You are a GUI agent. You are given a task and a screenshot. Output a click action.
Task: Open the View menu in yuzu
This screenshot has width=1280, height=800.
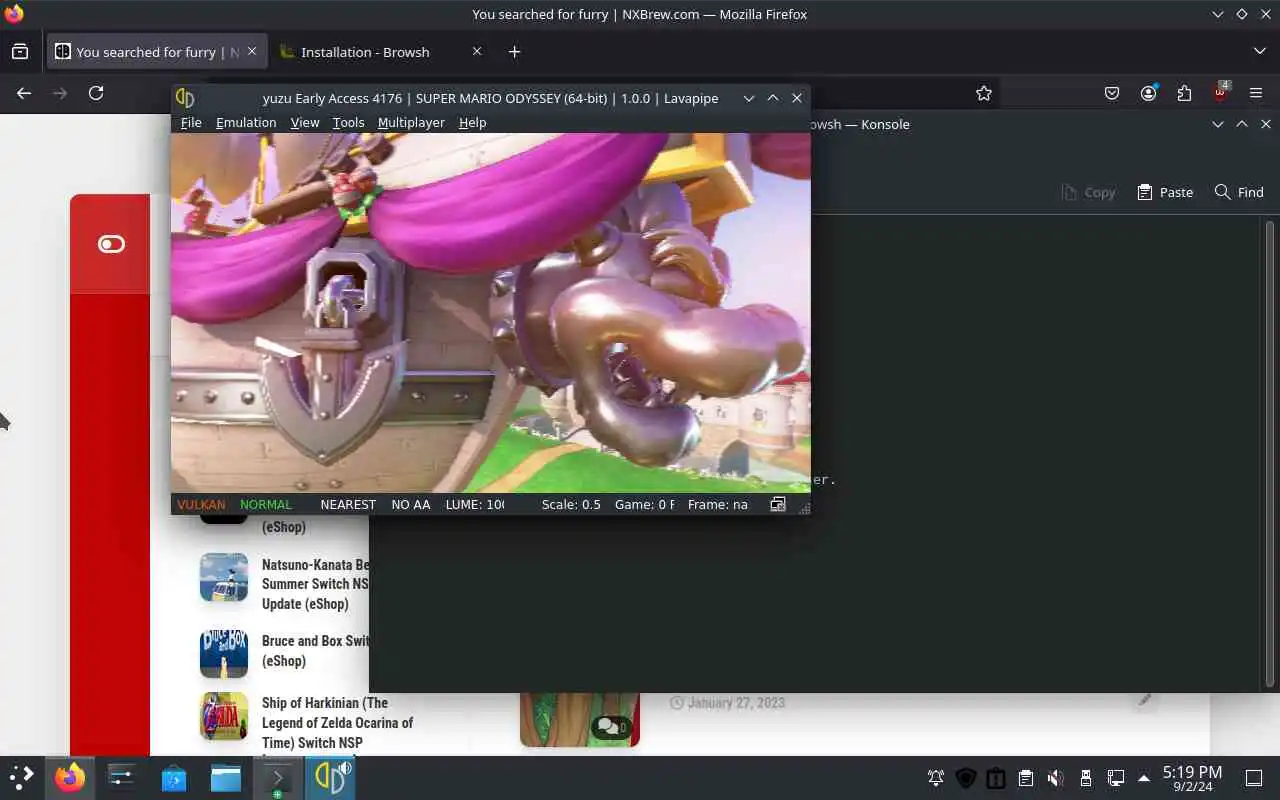tap(305, 122)
